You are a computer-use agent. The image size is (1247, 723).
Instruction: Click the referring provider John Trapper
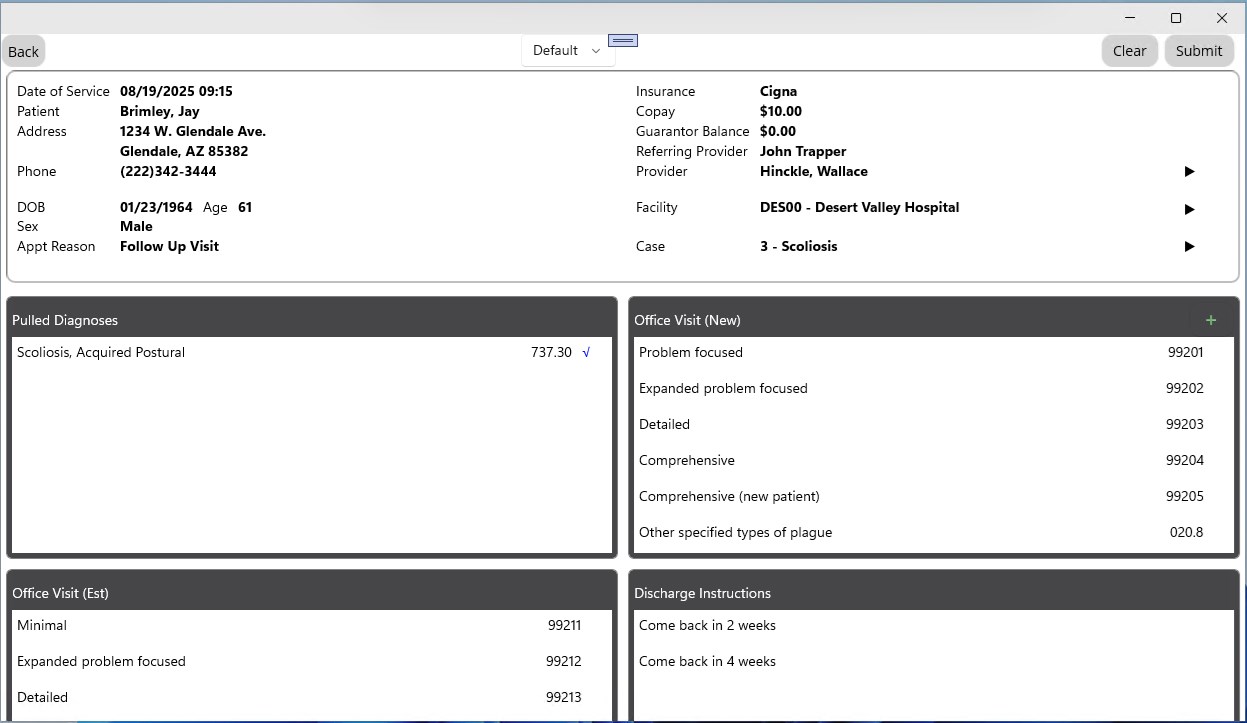tap(803, 151)
